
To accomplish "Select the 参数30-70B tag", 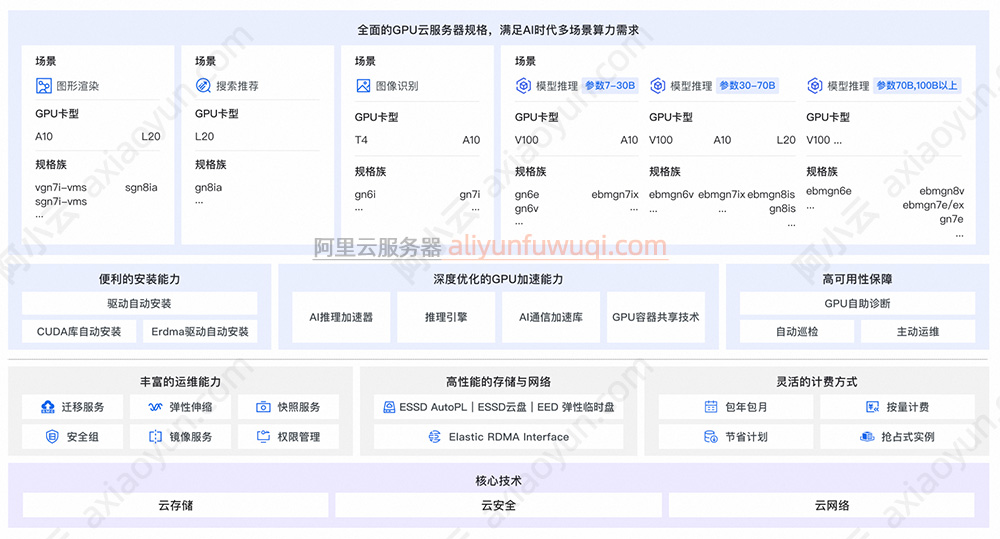I will pyautogui.click(x=747, y=85).
